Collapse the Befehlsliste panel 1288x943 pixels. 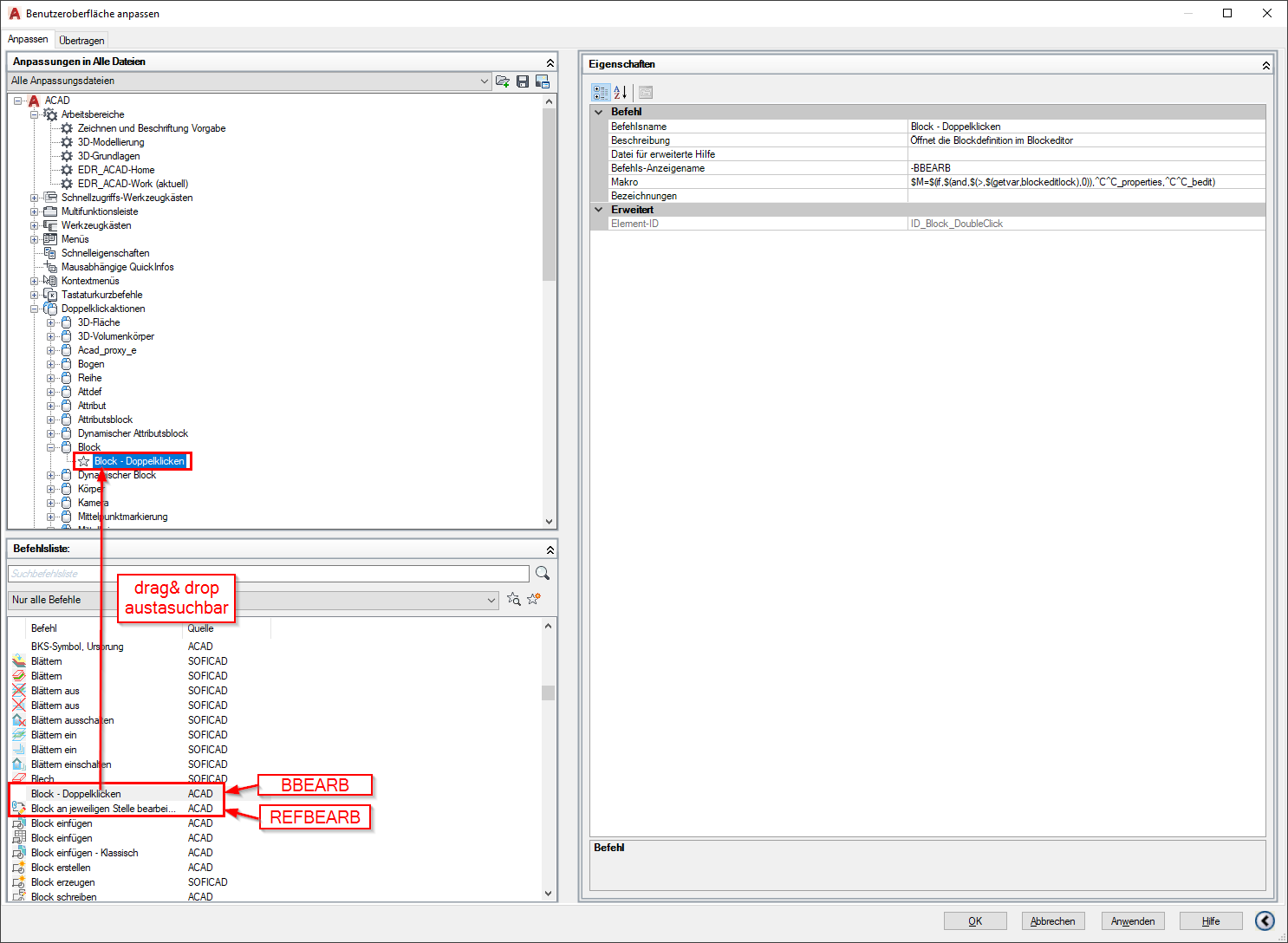pos(550,550)
